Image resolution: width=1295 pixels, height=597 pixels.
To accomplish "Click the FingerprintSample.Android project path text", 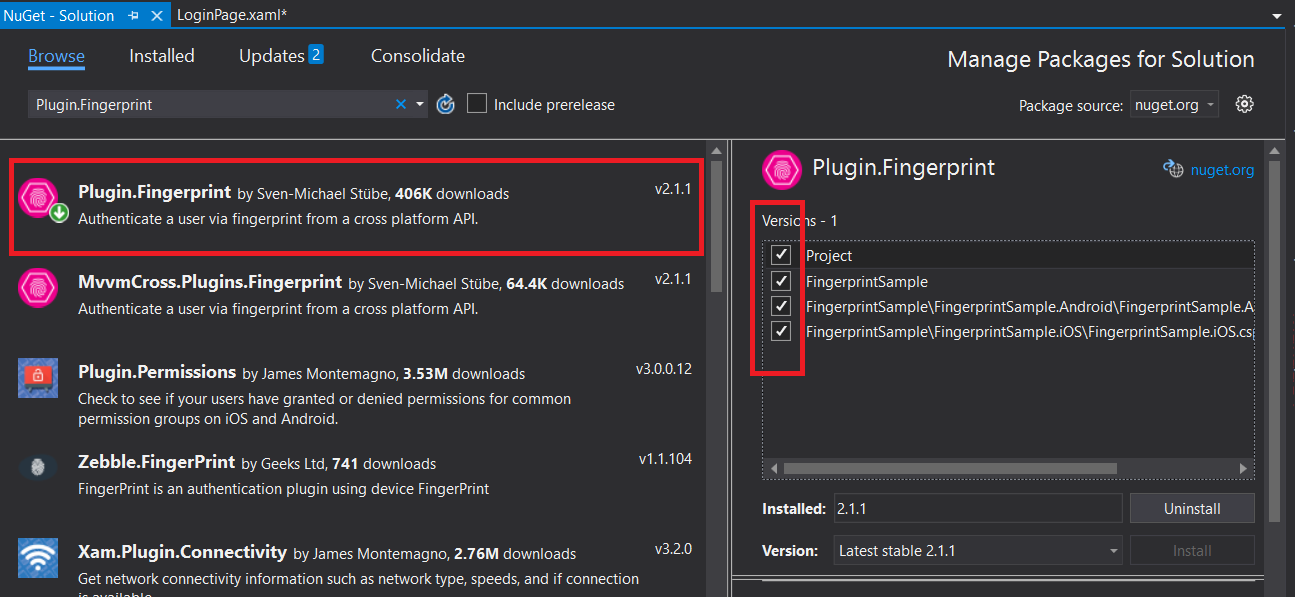I will [x=1029, y=307].
